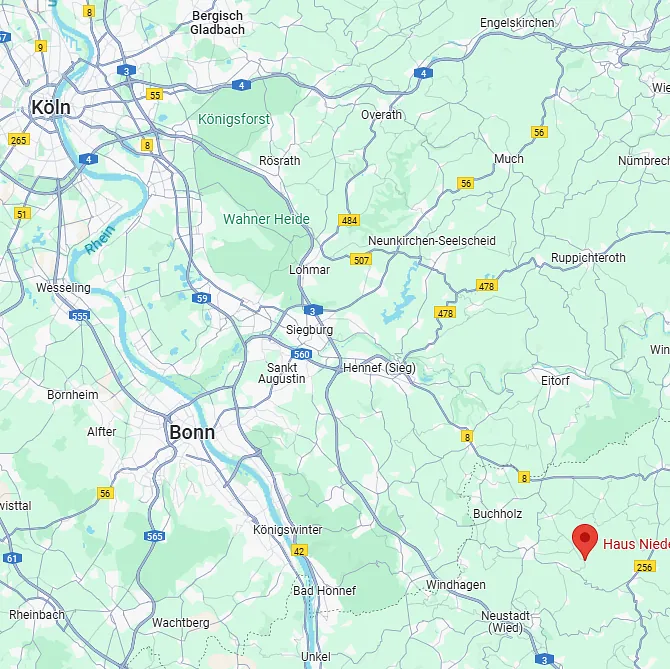Click the yellow 256 road shield

click(x=644, y=566)
